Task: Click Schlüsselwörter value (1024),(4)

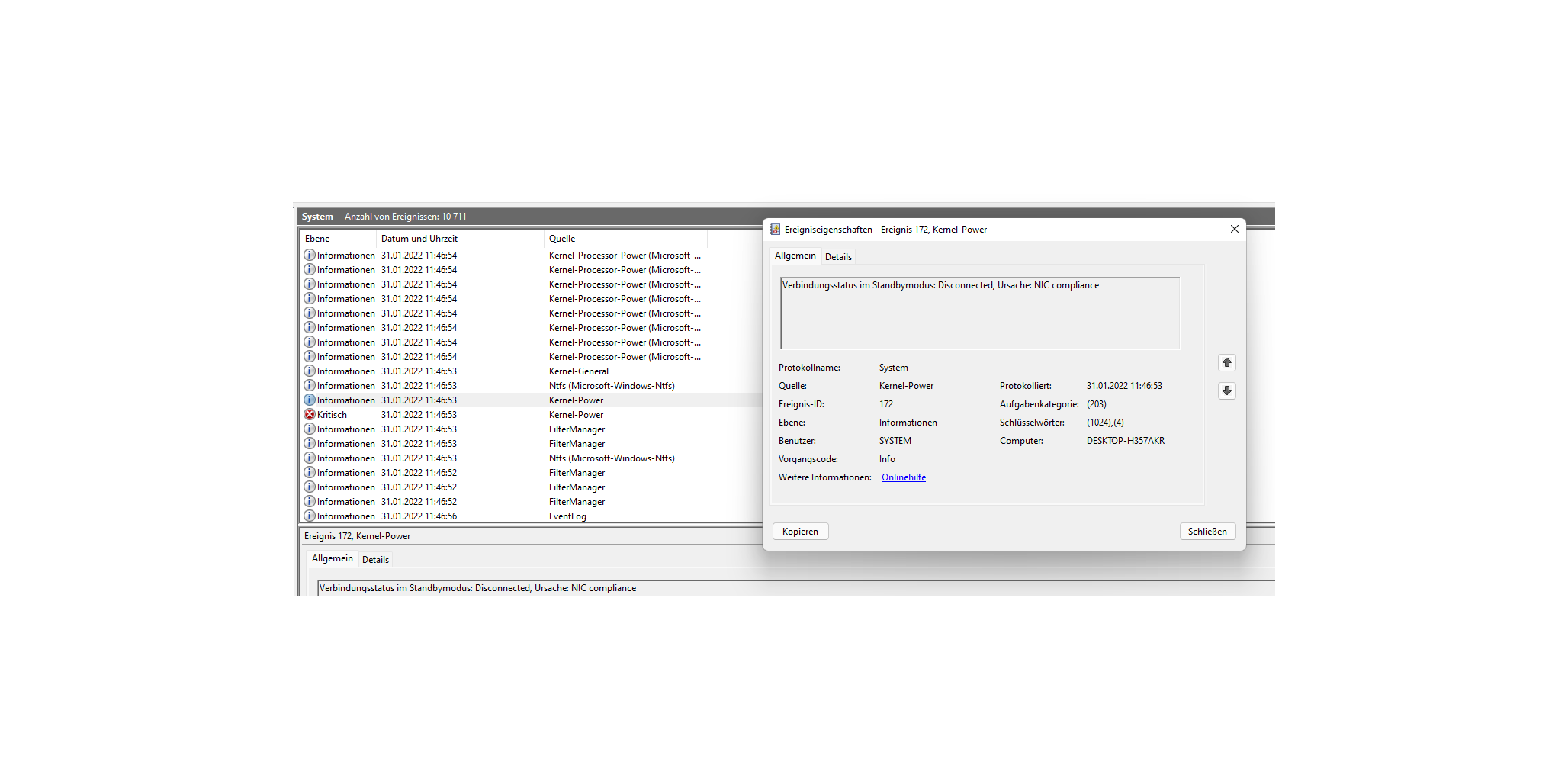Action: point(1105,423)
